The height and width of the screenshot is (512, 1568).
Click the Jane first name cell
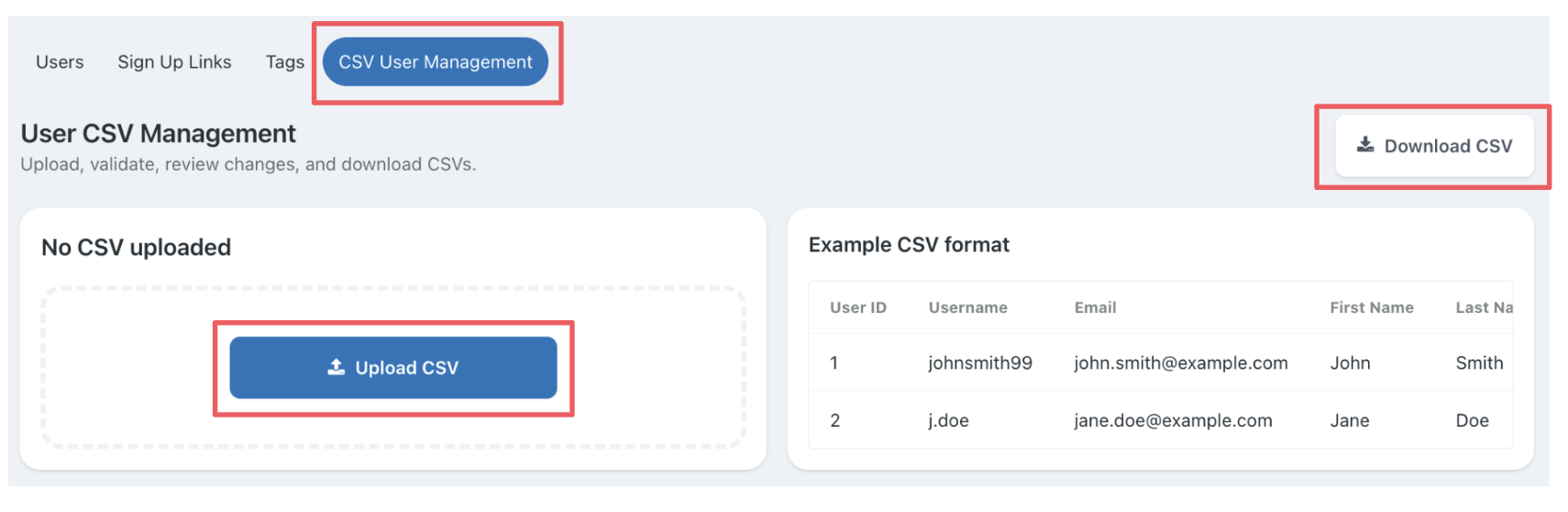pyautogui.click(x=1349, y=421)
